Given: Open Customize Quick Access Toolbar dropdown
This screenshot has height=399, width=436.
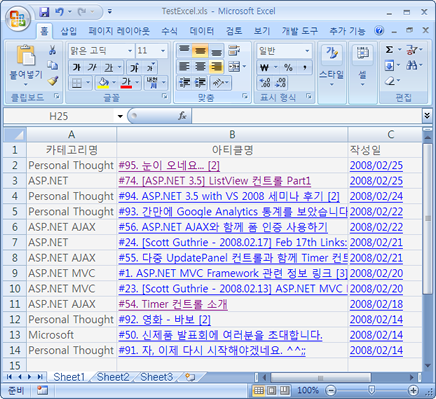Looking at the screenshot, I should (110, 12).
